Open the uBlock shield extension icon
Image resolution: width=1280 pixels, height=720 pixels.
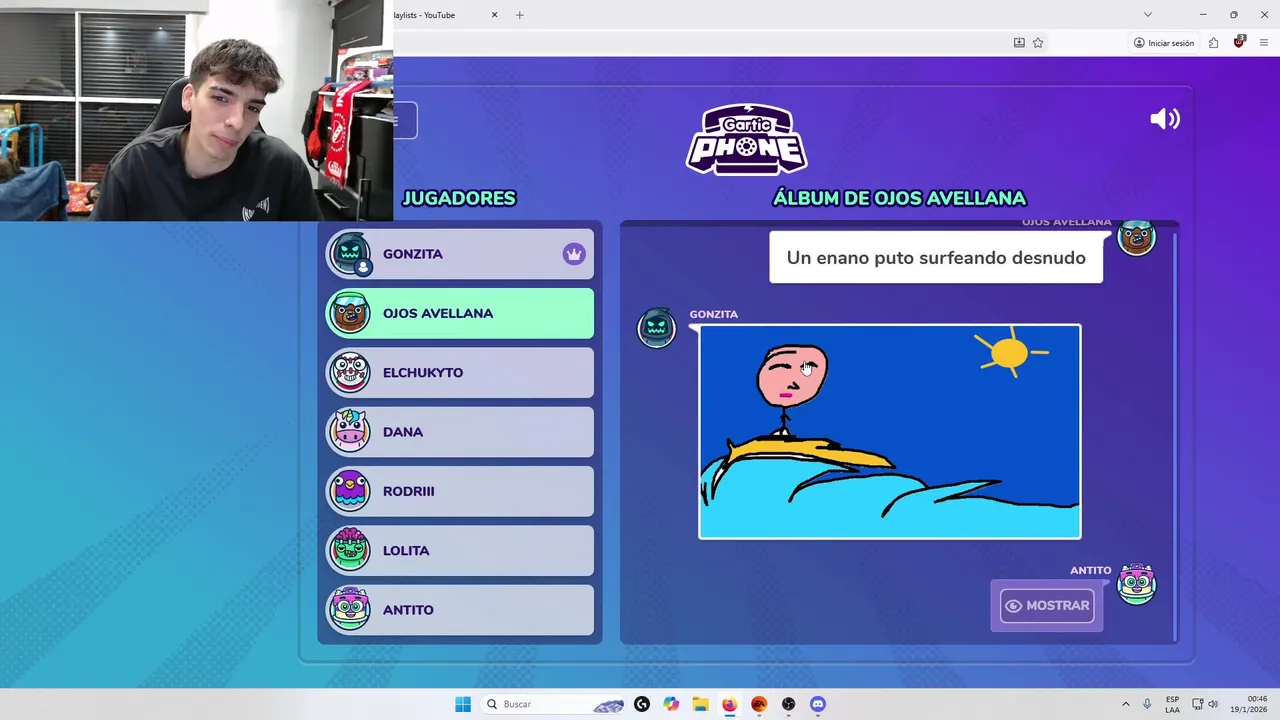(x=1239, y=42)
